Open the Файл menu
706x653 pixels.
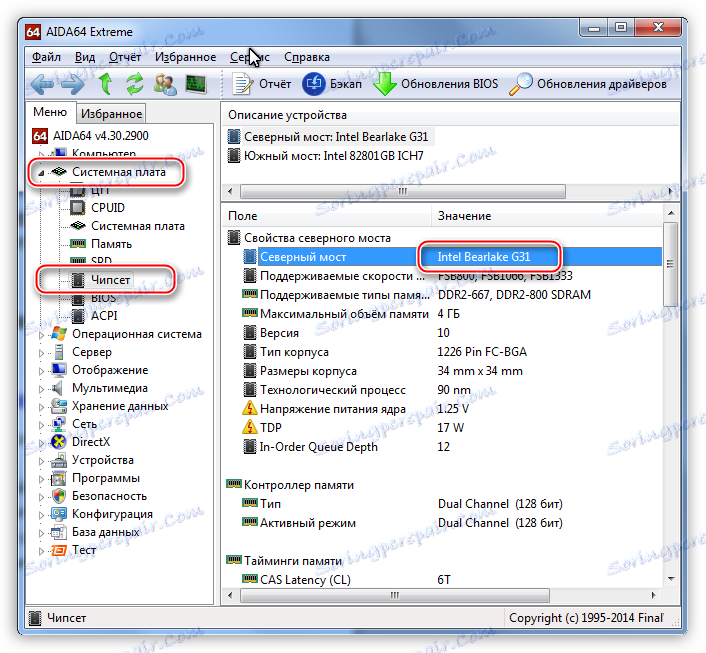(46, 57)
